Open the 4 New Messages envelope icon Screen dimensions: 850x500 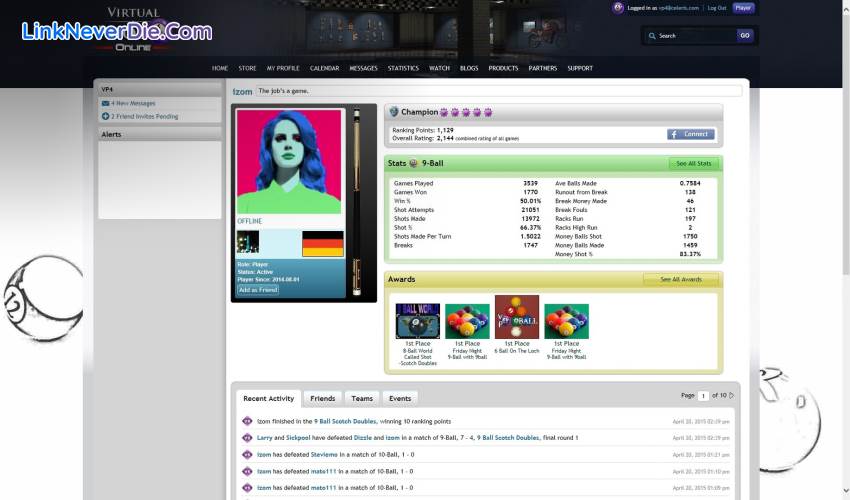(x=105, y=103)
